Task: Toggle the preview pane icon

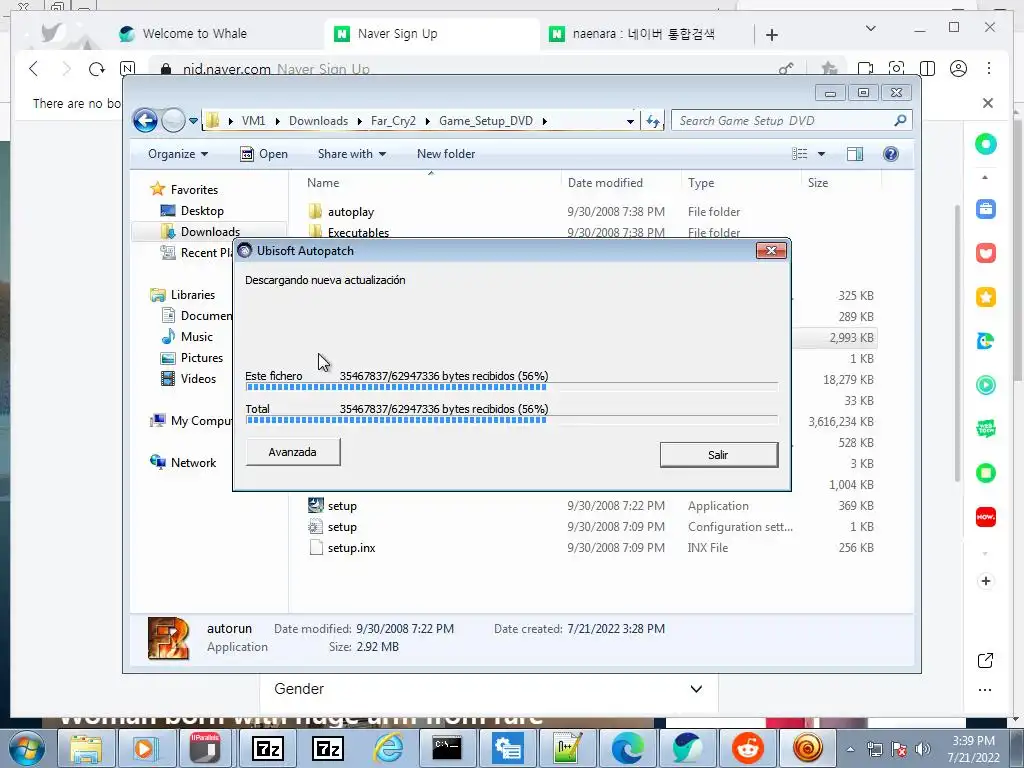Action: coord(854,154)
